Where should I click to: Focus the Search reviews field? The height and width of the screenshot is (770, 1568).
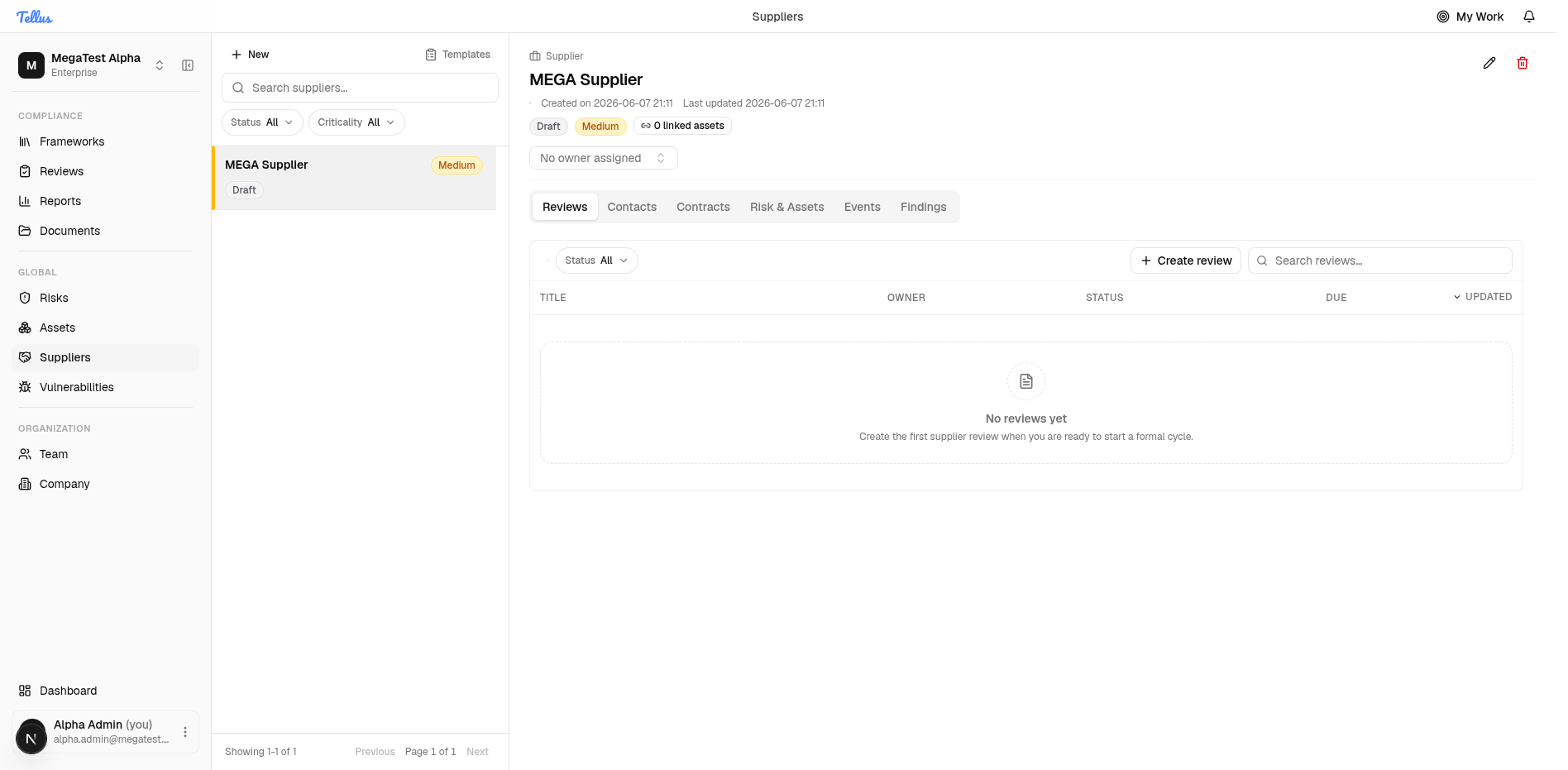click(1380, 261)
